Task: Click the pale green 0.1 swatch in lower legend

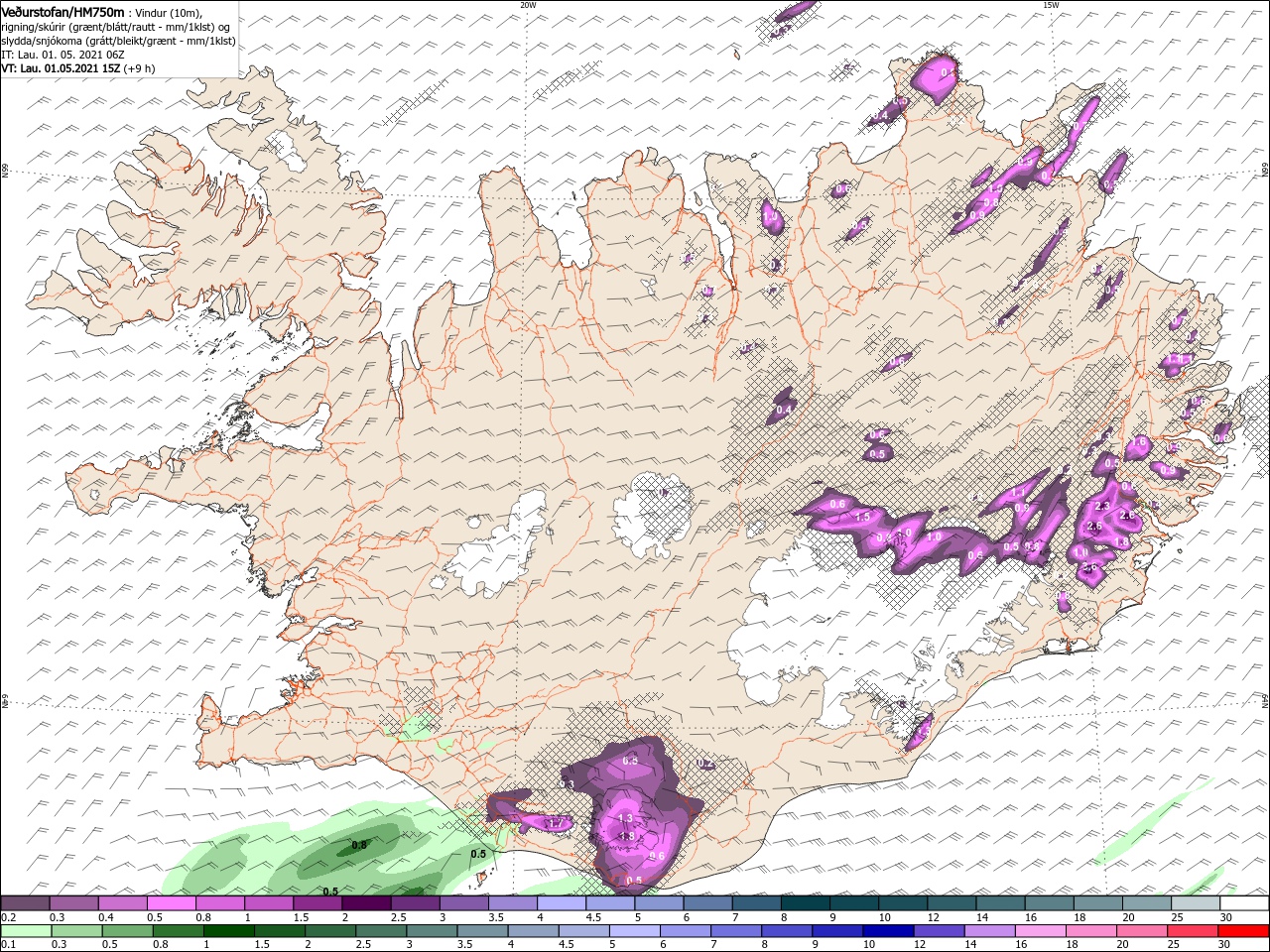Action: [26, 931]
